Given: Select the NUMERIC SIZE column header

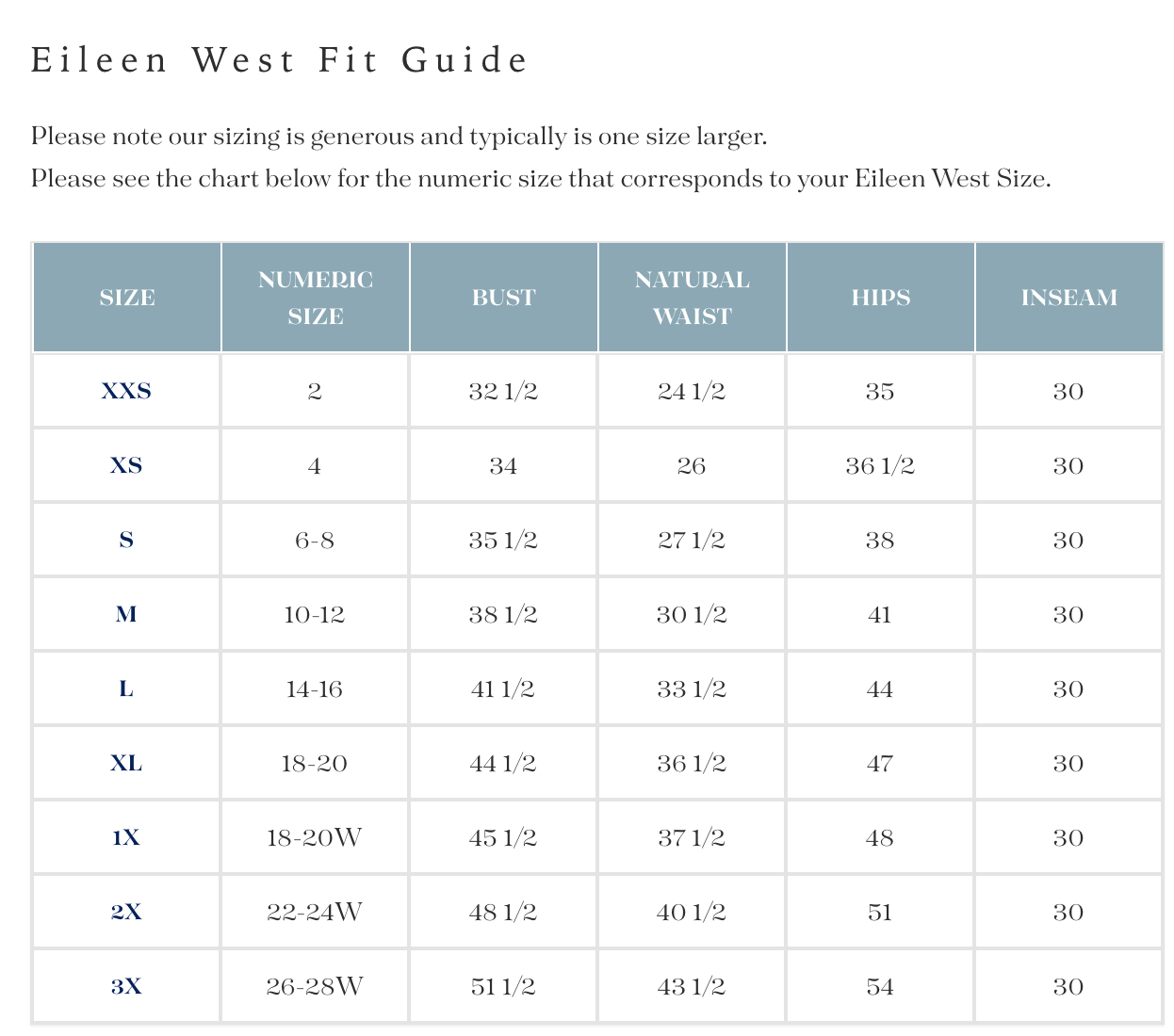Looking at the screenshot, I should point(316,298).
